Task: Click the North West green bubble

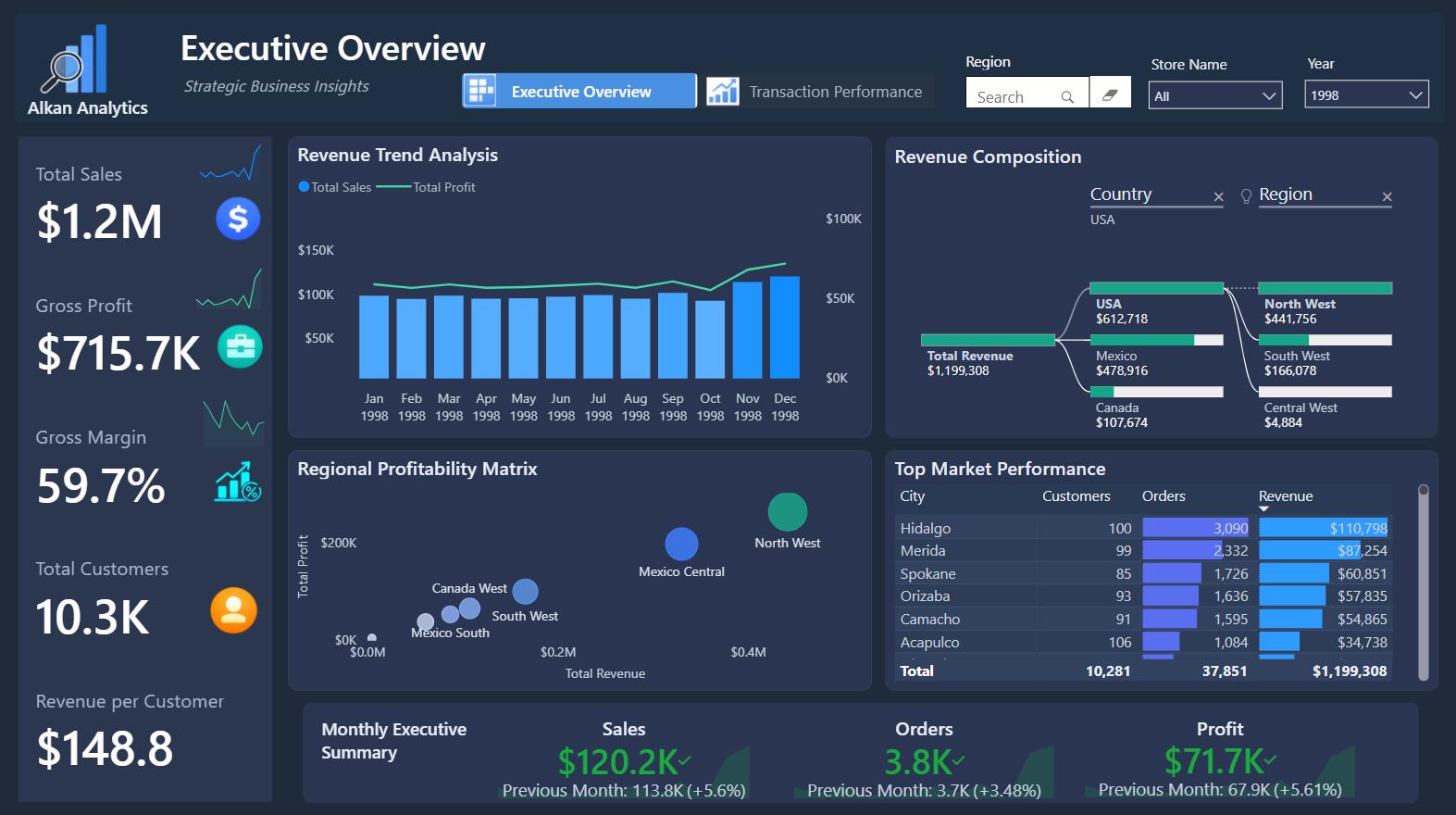Action: (x=788, y=512)
